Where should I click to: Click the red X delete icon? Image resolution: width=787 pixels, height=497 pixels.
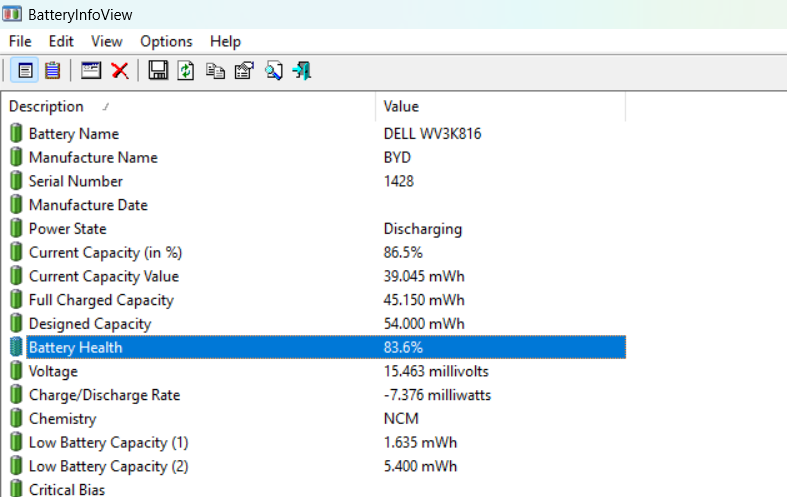[119, 70]
